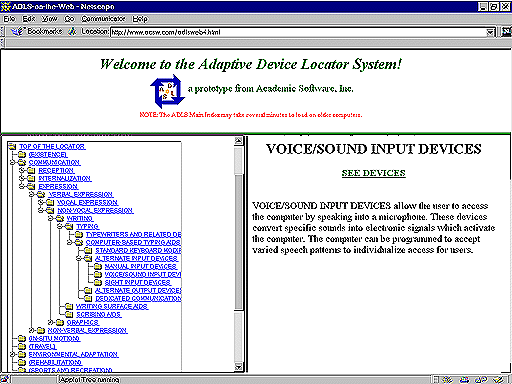512x384 pixels.
Task: Click folder icon beside VOICE/SOUND INPUT DEVI
Action: click(98, 274)
